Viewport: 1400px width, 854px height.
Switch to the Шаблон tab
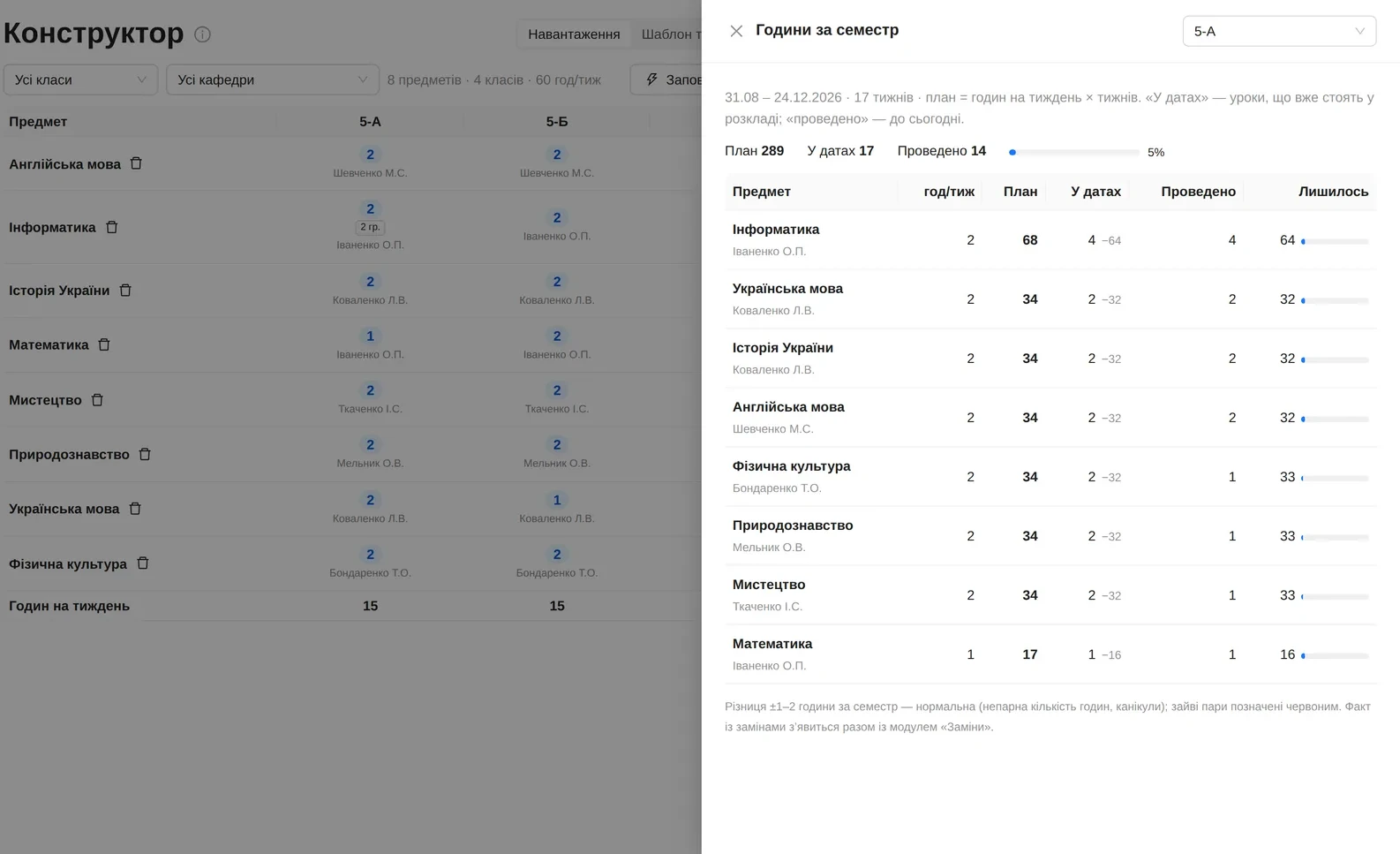(671, 34)
